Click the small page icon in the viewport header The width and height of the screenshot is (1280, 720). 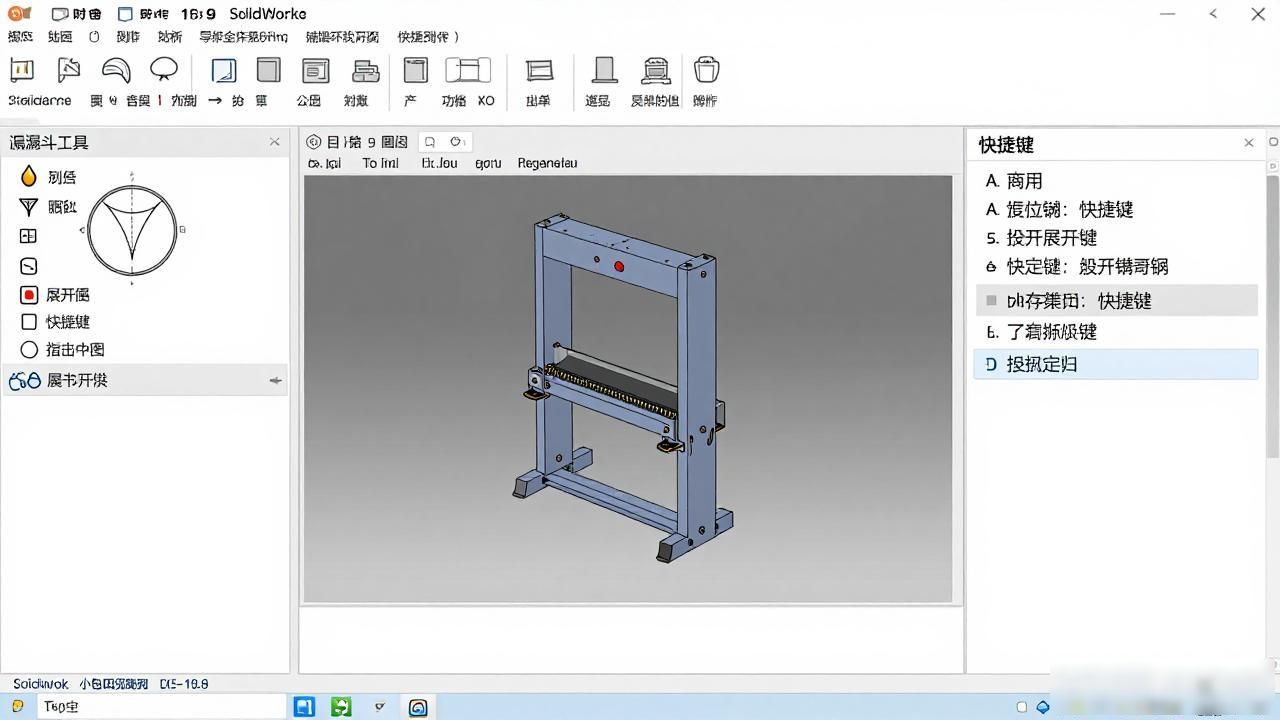tap(430, 142)
